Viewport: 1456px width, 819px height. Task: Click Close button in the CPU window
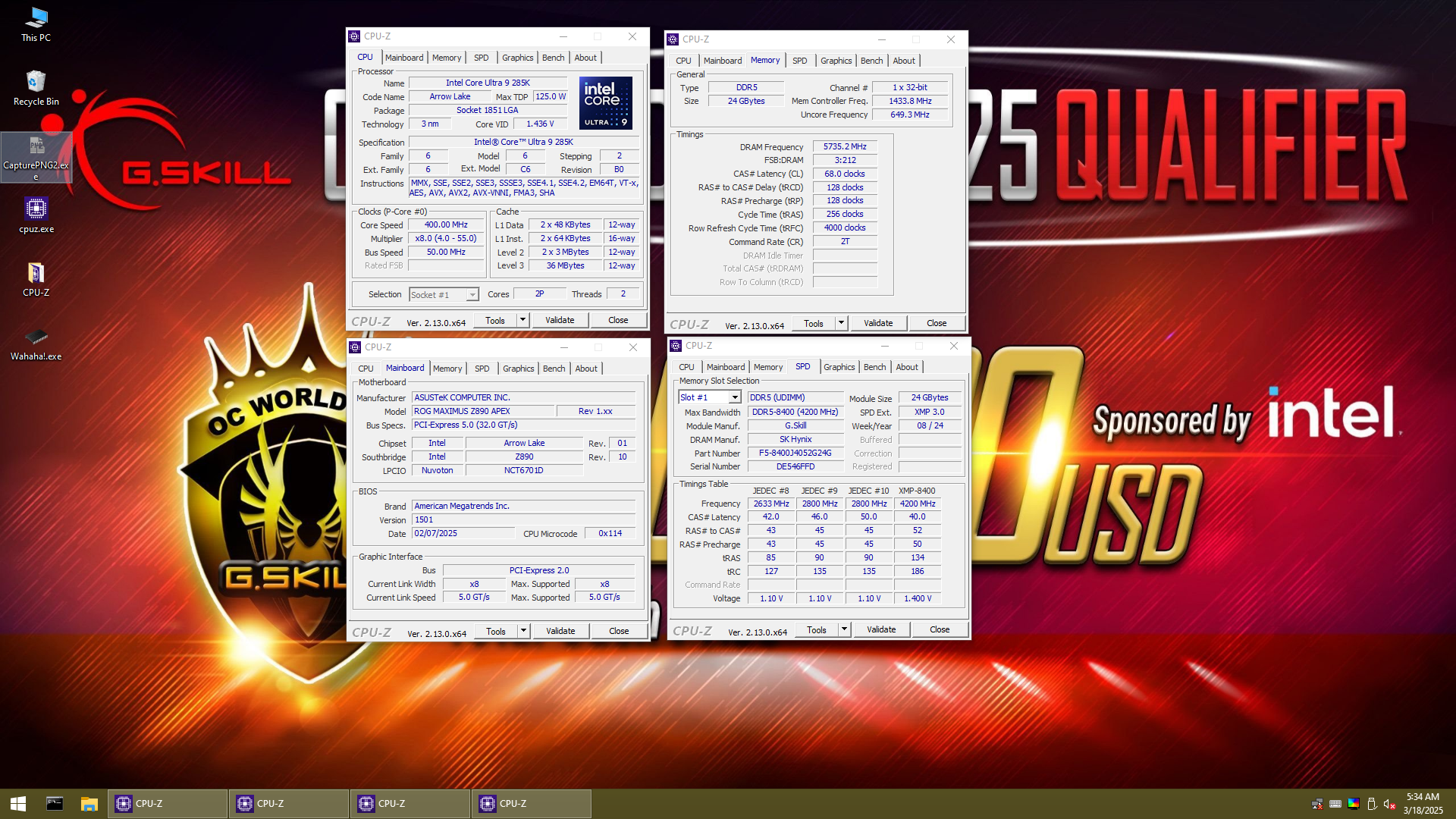pyautogui.click(x=618, y=320)
